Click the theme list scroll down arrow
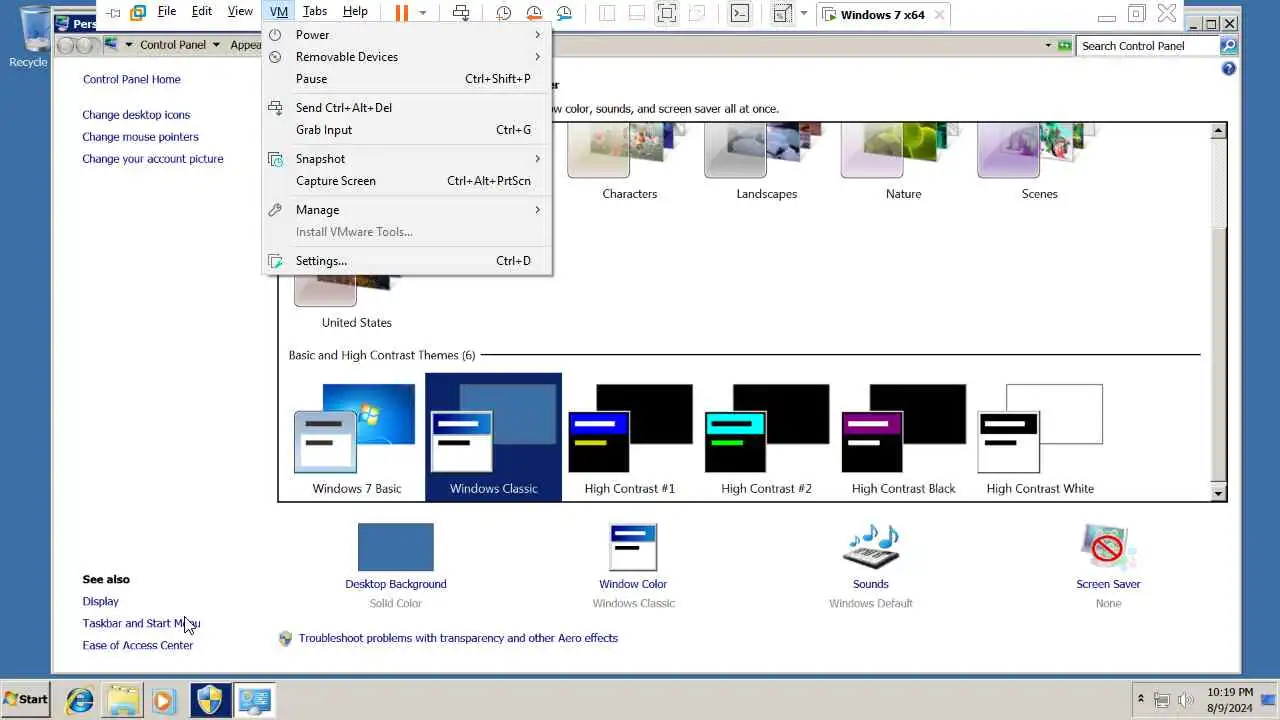 tap(1218, 493)
